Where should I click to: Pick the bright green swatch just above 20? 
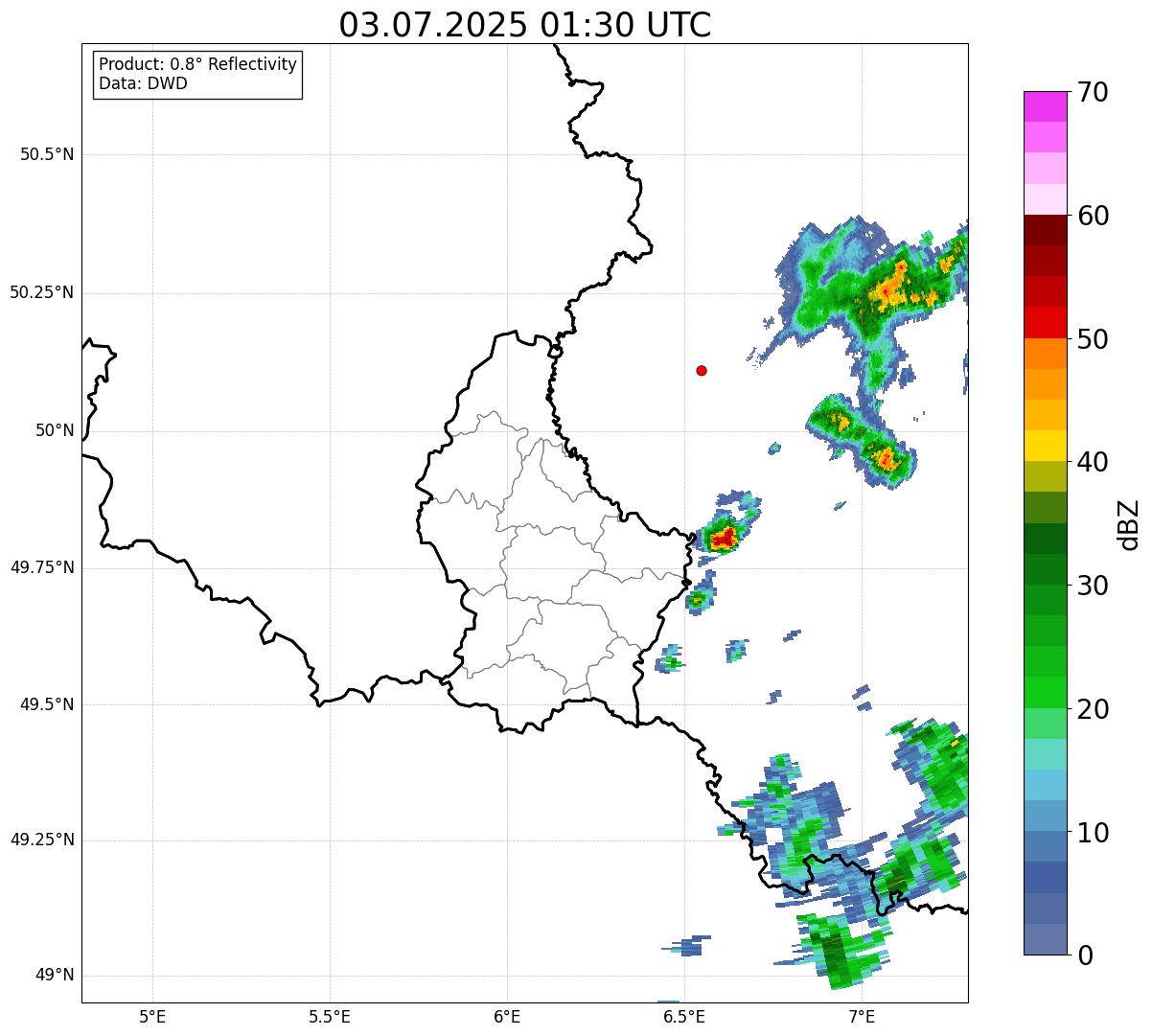click(1046, 693)
